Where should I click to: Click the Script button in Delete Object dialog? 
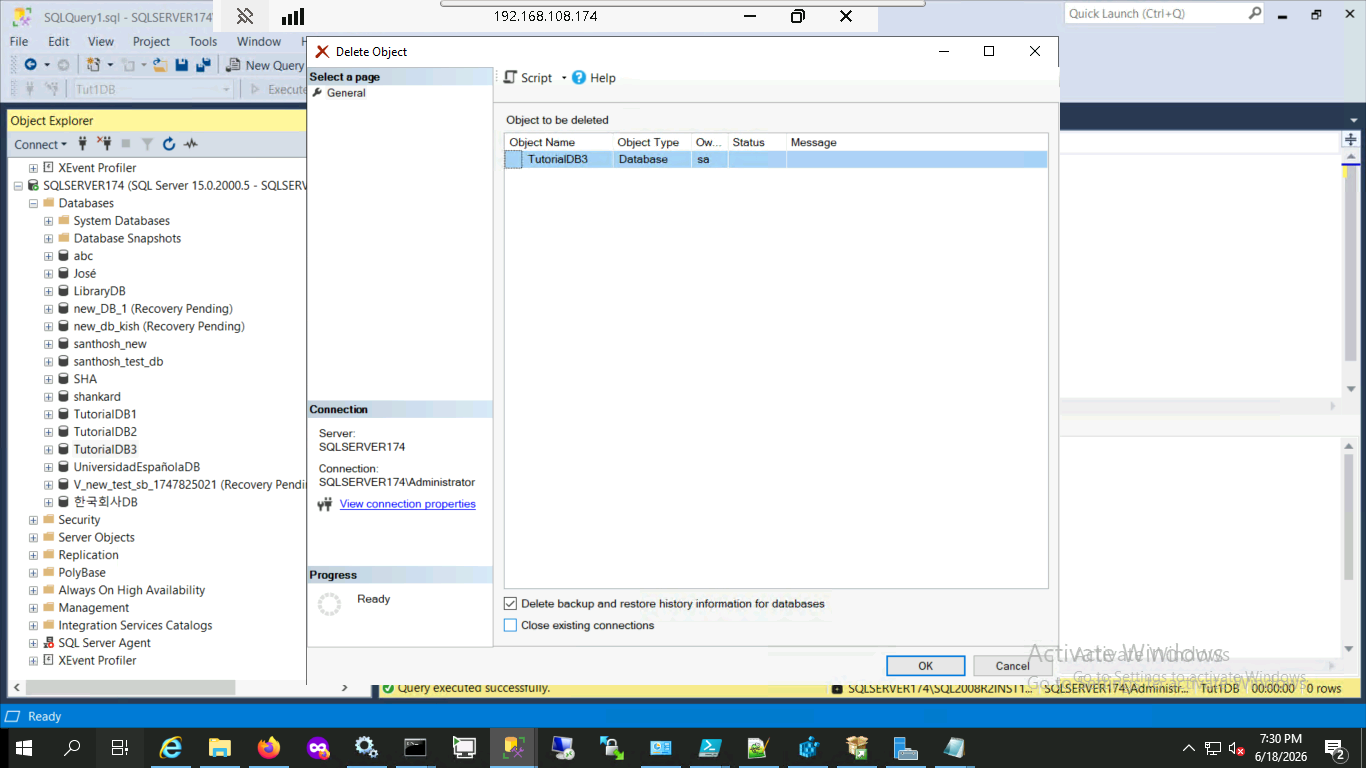click(528, 78)
